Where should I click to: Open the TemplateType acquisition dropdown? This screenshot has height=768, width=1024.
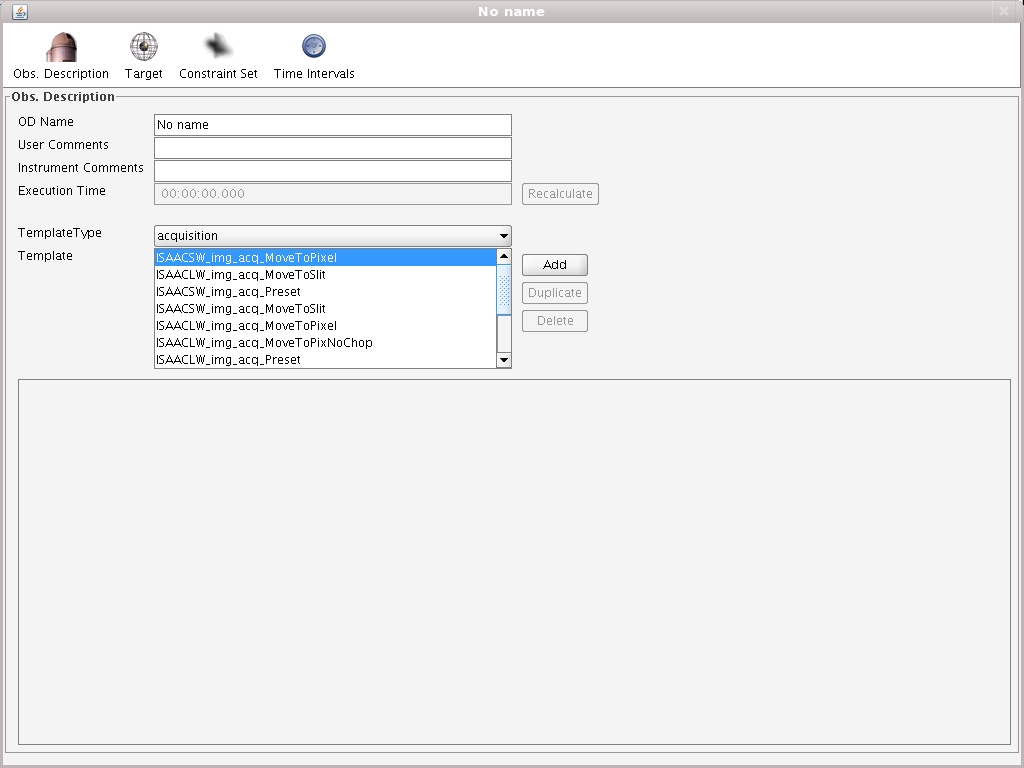pos(332,236)
